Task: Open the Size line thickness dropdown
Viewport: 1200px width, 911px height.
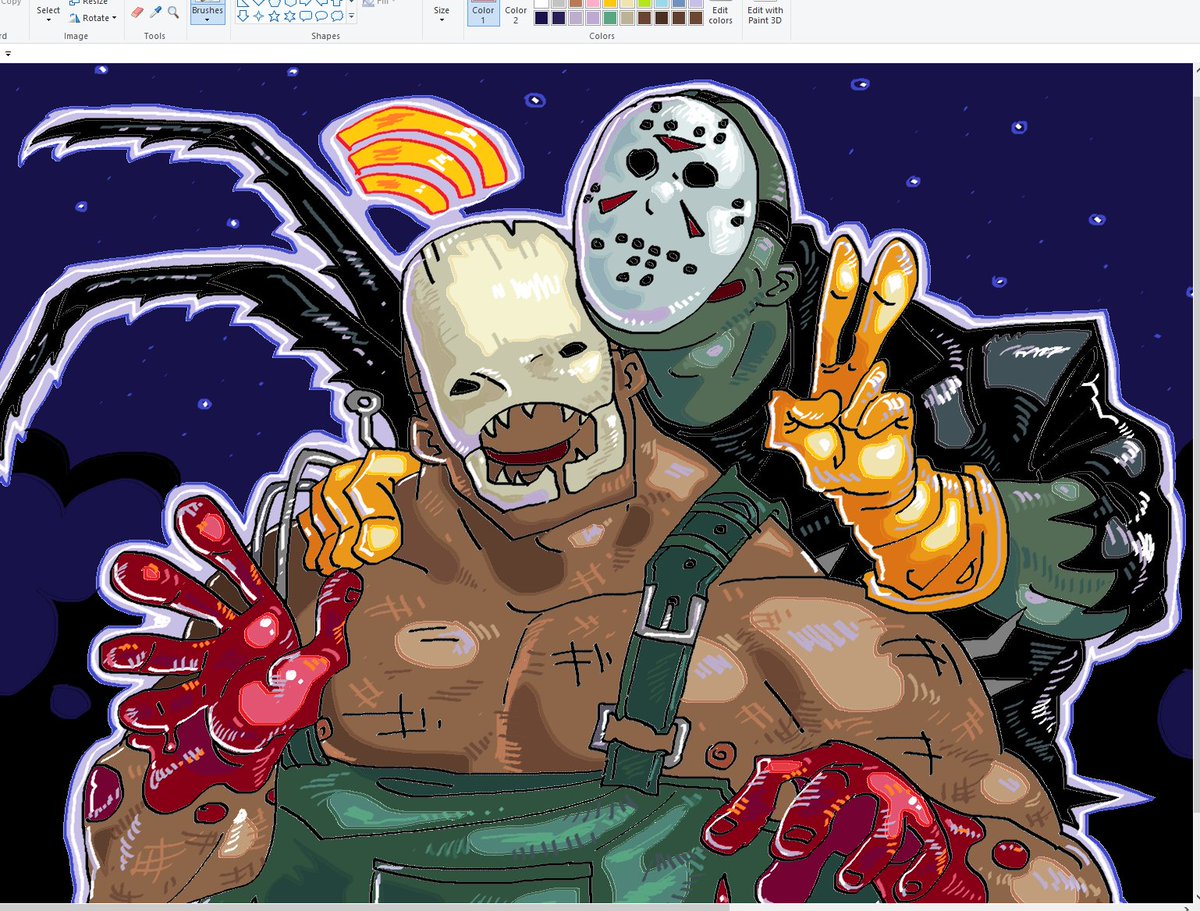Action: [441, 14]
